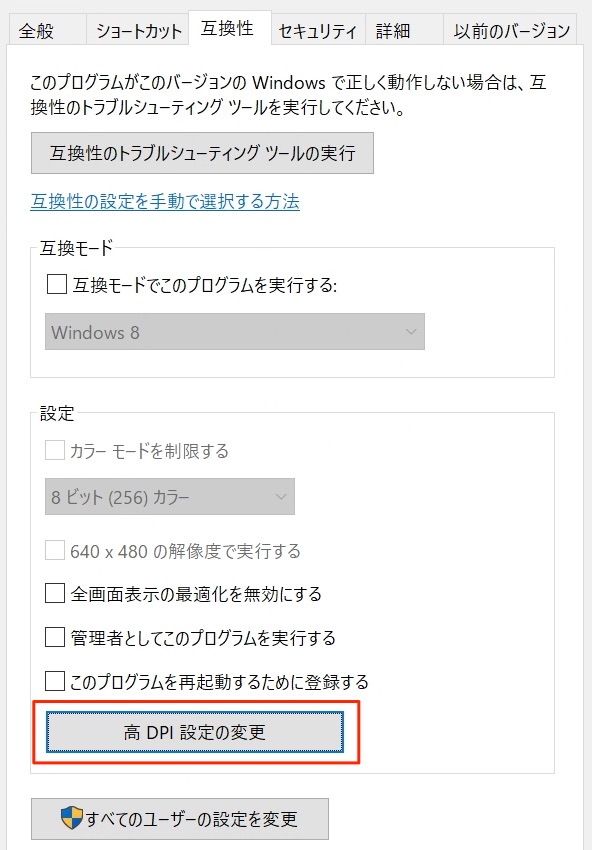Open the 8 ビット (256) カラー dropdown
Image resolution: width=592 pixels, height=850 pixels.
click(x=170, y=497)
